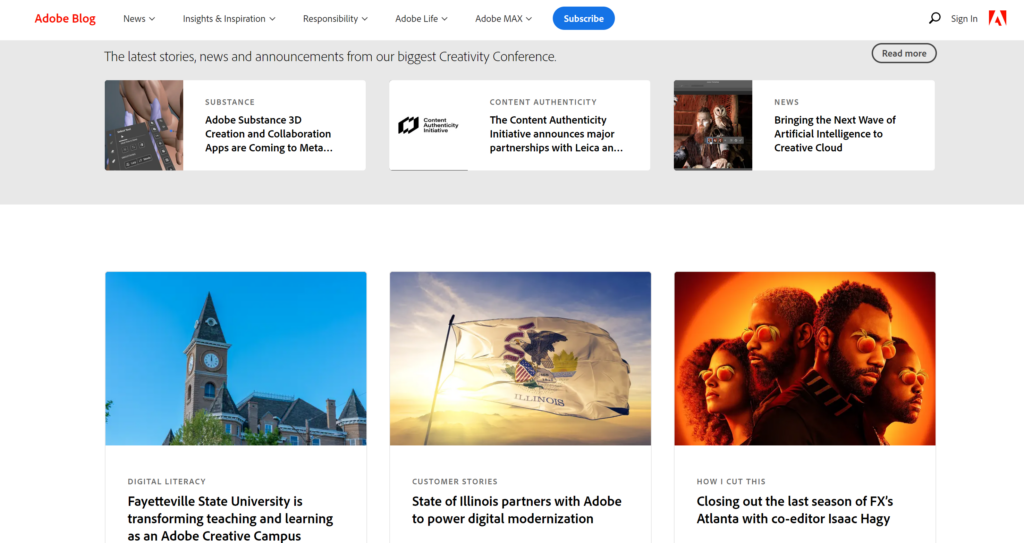Open State of Illinois partners with Adobe article

[x=517, y=510]
